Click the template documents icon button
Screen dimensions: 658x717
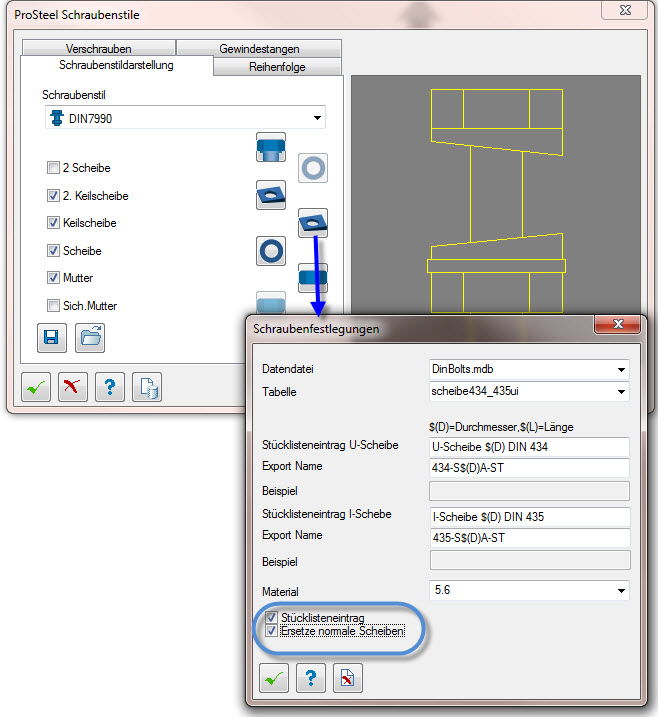[x=147, y=387]
